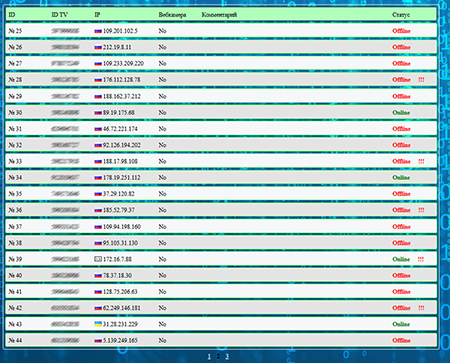Click the flag icon beside 89.19.175.68
The height and width of the screenshot is (363, 450).
[x=98, y=113]
